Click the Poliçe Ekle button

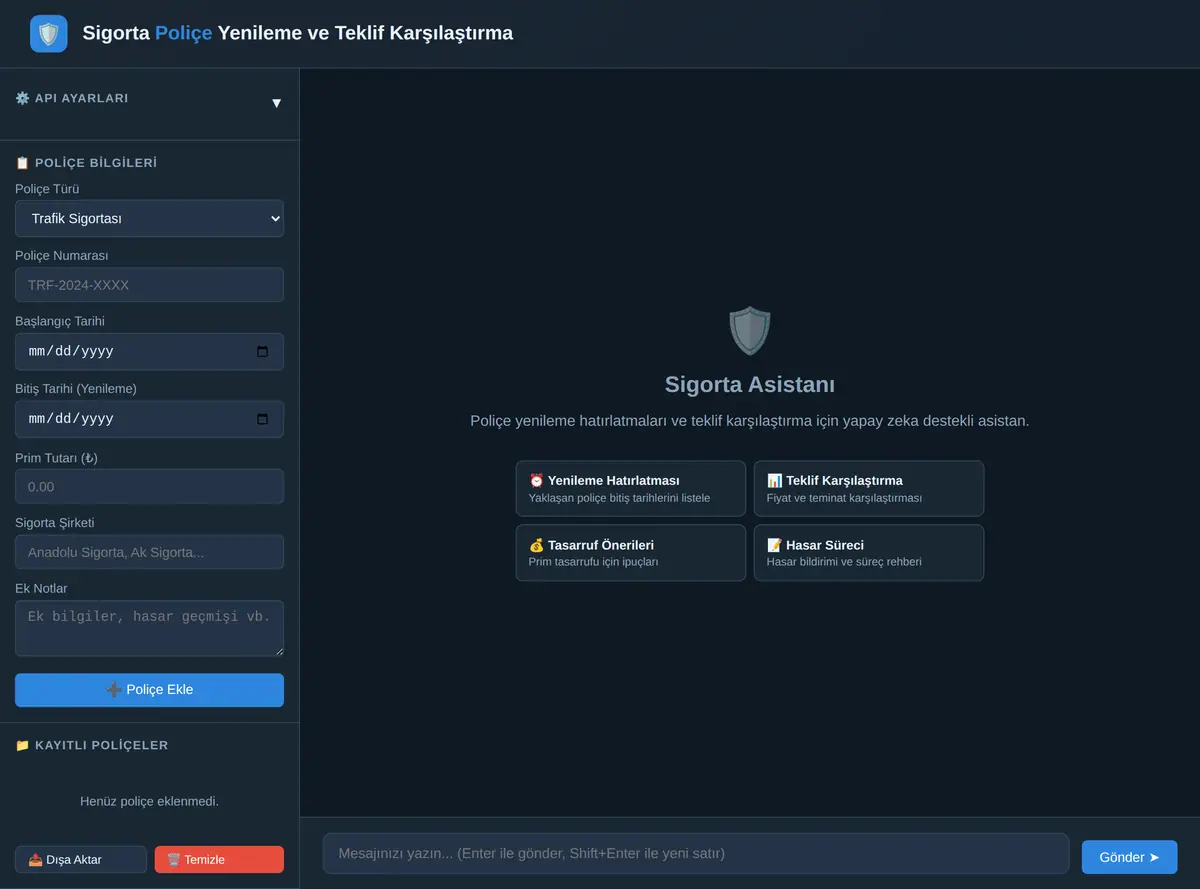pos(149,690)
